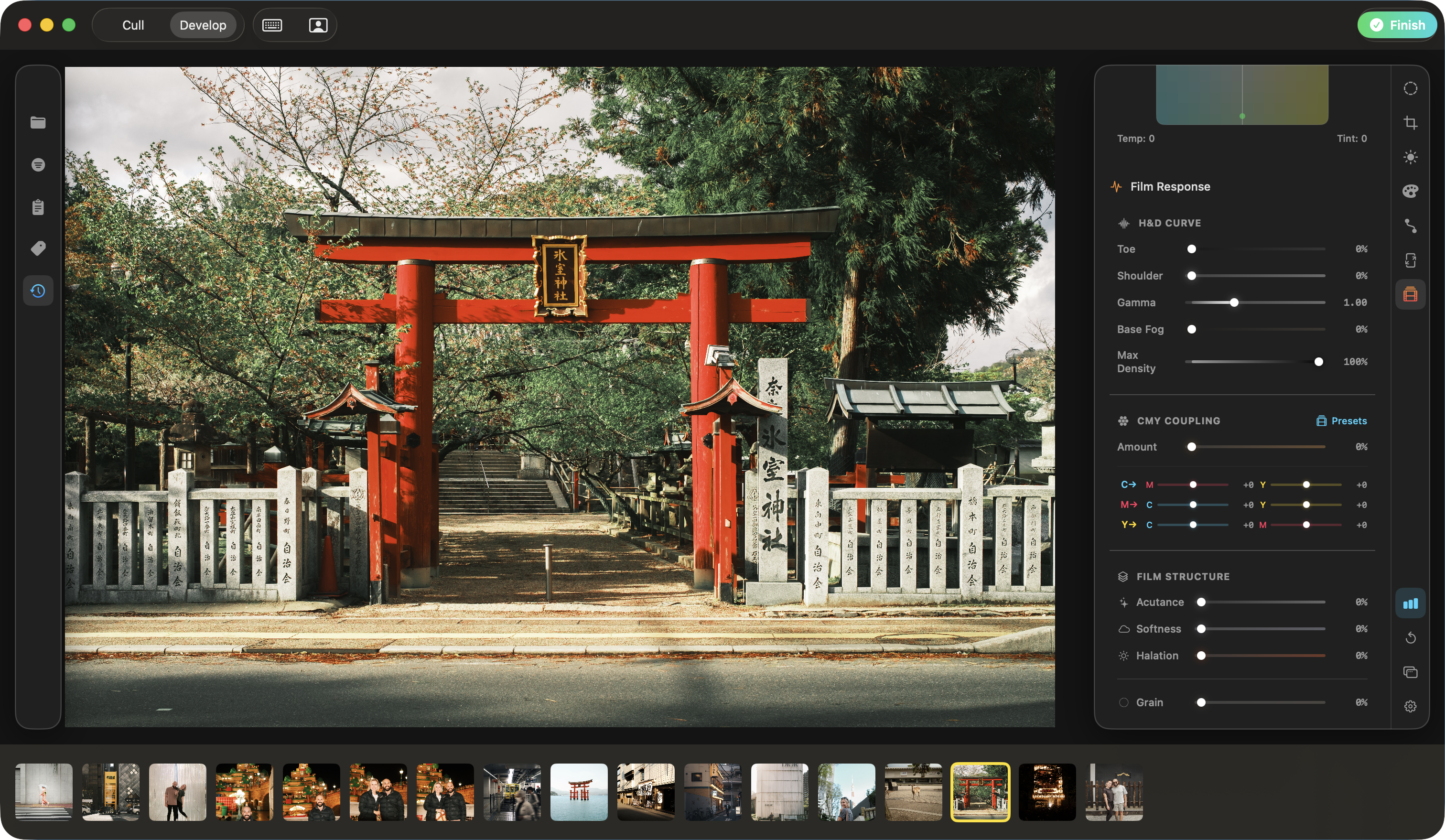Open the tags panel
This screenshot has width=1445, height=840.
pos(38,248)
